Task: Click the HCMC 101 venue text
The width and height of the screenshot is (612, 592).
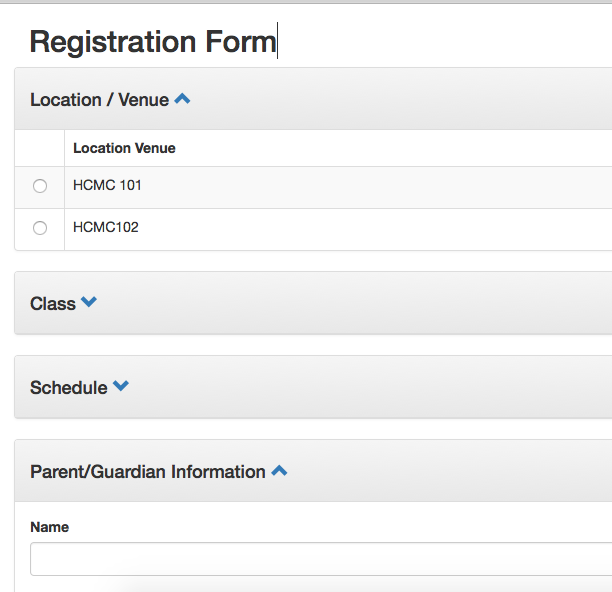Action: pos(107,185)
